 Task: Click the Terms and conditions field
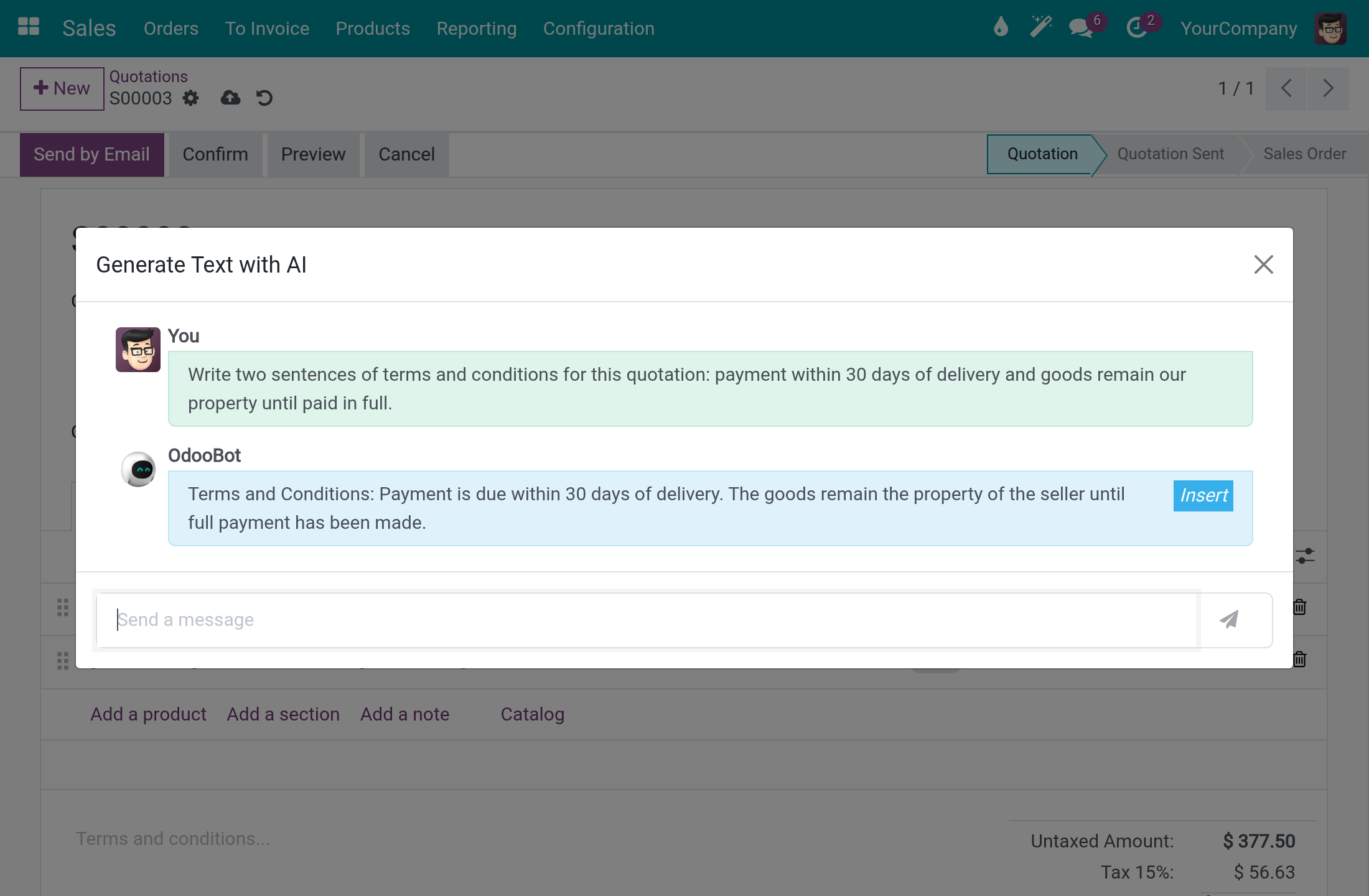pyautogui.click(x=173, y=839)
